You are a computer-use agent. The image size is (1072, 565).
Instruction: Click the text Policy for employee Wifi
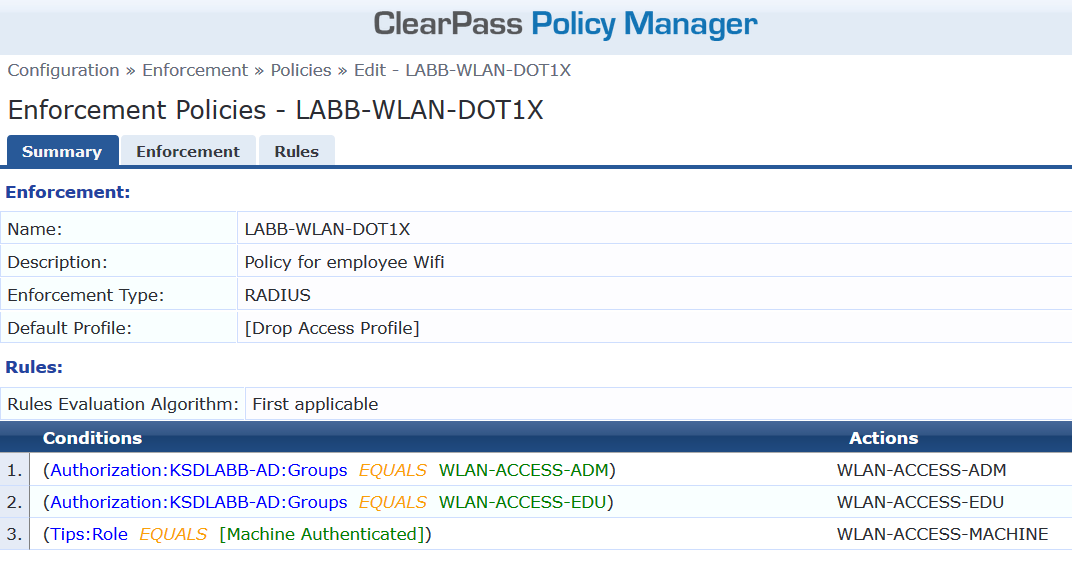click(x=345, y=262)
